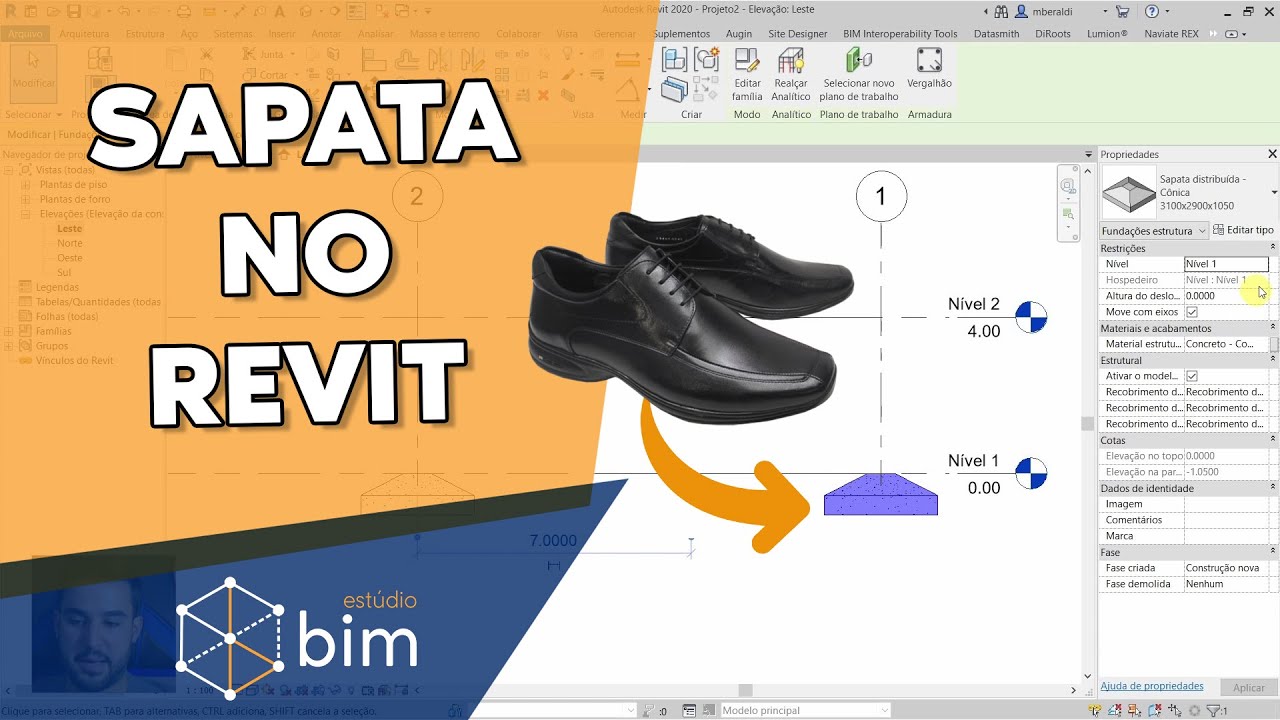
Task: Collapse the Fase section
Action: tap(1273, 552)
